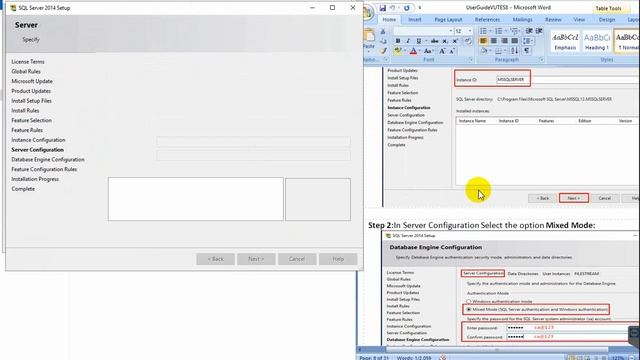Open the underline style dropdown arrow
640x360 pixels.
point(426,41)
